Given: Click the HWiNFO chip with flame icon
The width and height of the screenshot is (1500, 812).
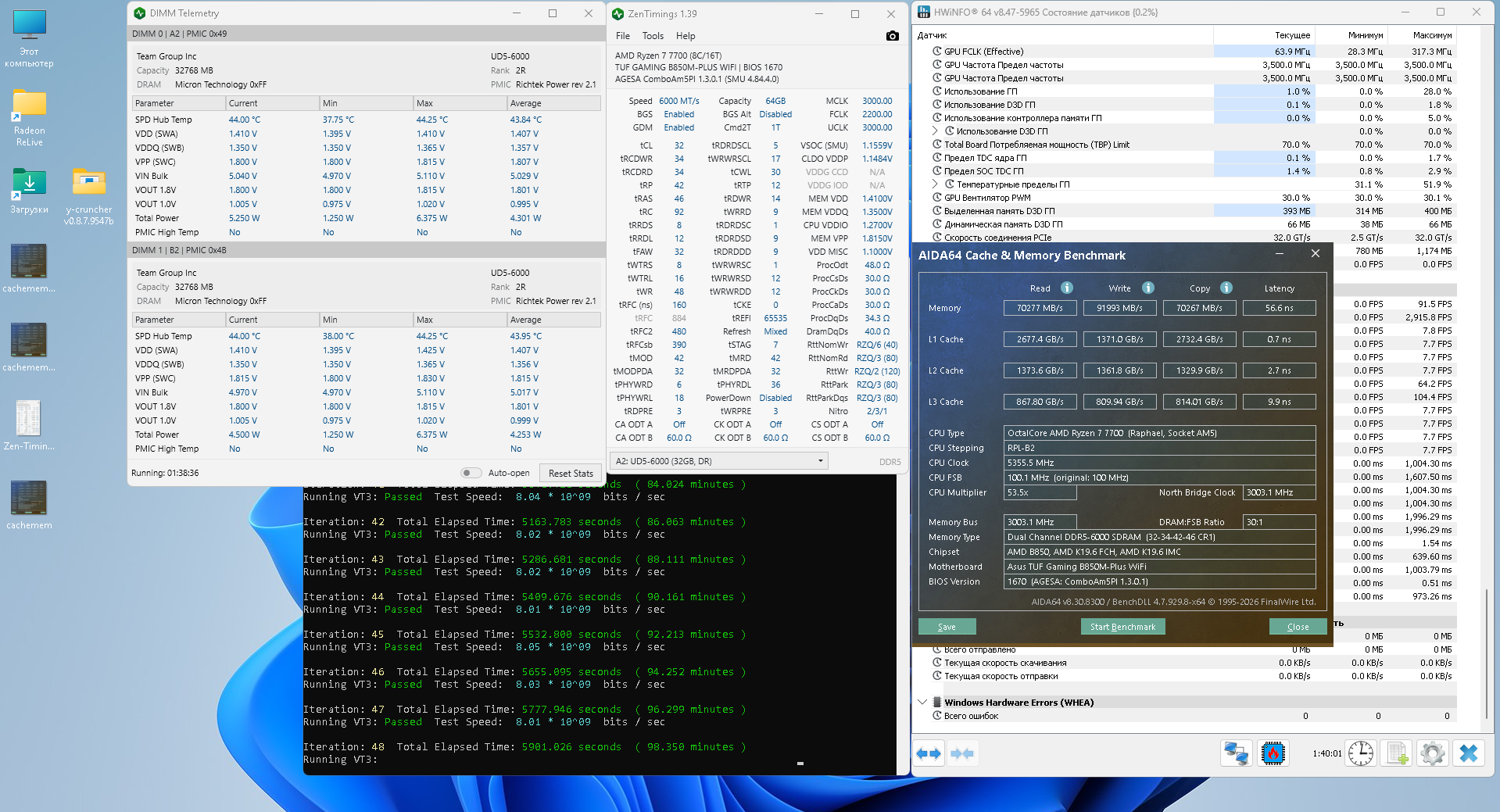Looking at the screenshot, I should [1273, 754].
